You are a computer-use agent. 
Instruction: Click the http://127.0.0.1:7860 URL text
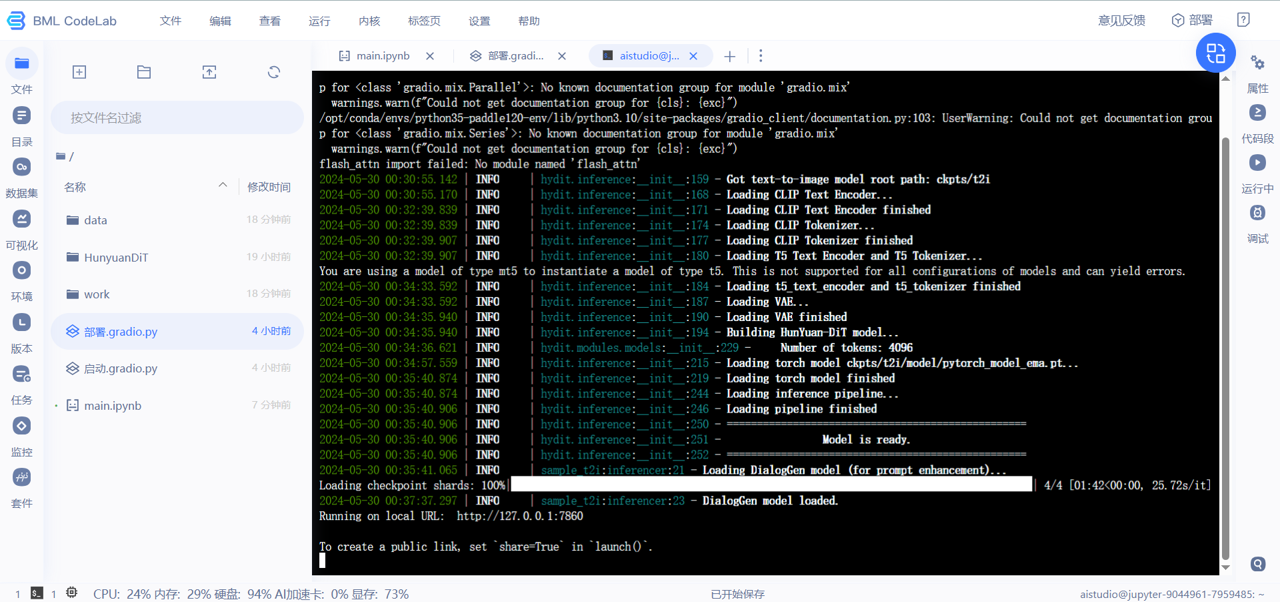coord(519,516)
